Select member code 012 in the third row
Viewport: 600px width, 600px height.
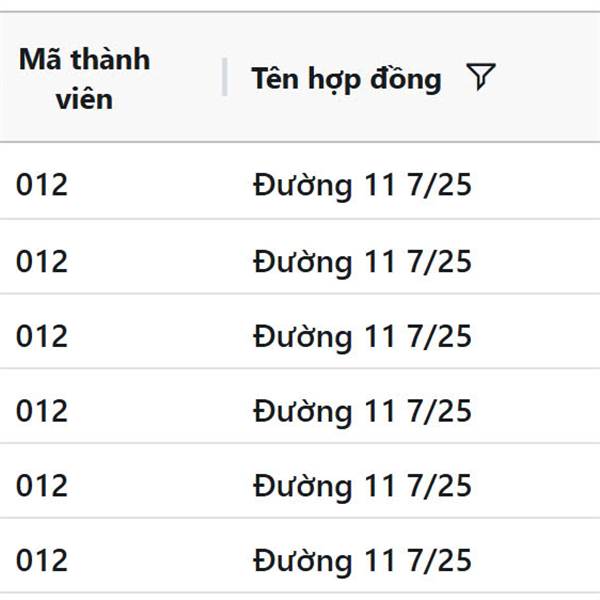click(42, 336)
